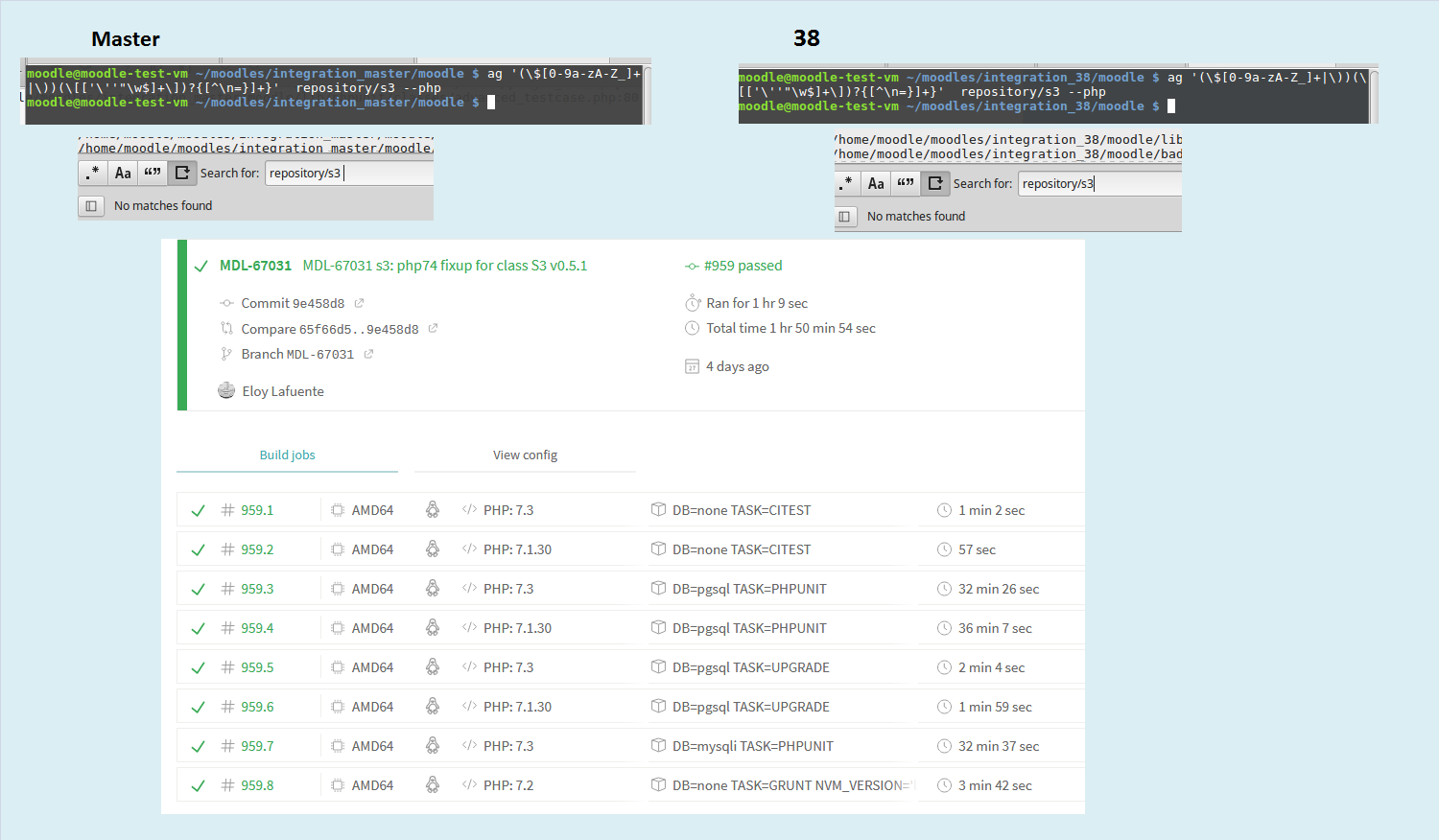Viewport: 1439px width, 840px height.
Task: Open job 959.2
Action: 257,549
